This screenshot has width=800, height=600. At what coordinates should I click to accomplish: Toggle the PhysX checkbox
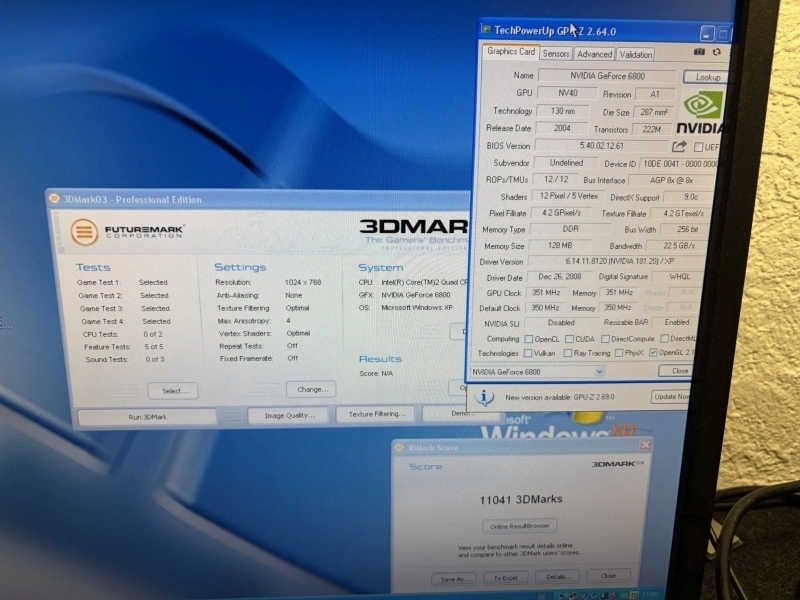click(619, 353)
